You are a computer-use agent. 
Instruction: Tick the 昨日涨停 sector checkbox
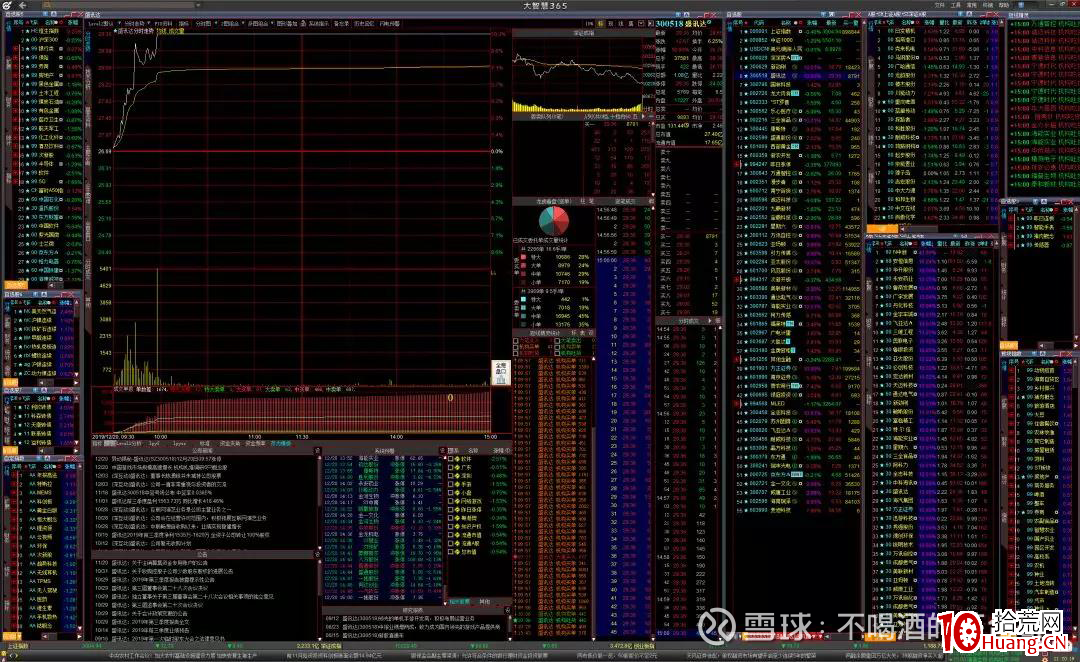(x=450, y=510)
